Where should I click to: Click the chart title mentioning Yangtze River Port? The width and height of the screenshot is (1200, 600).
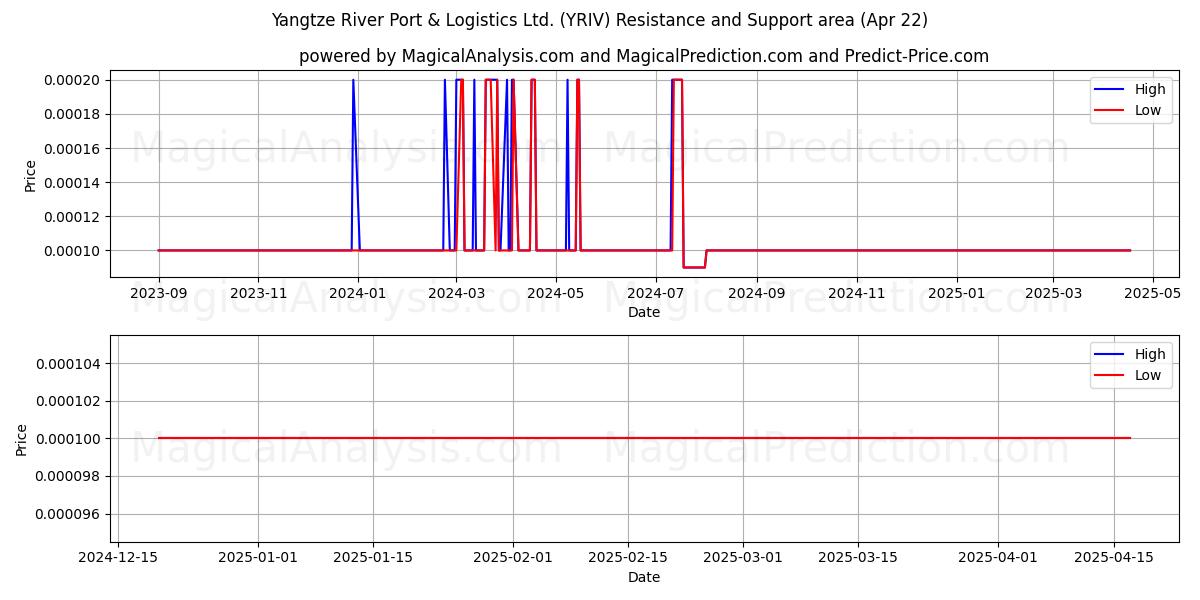599,20
